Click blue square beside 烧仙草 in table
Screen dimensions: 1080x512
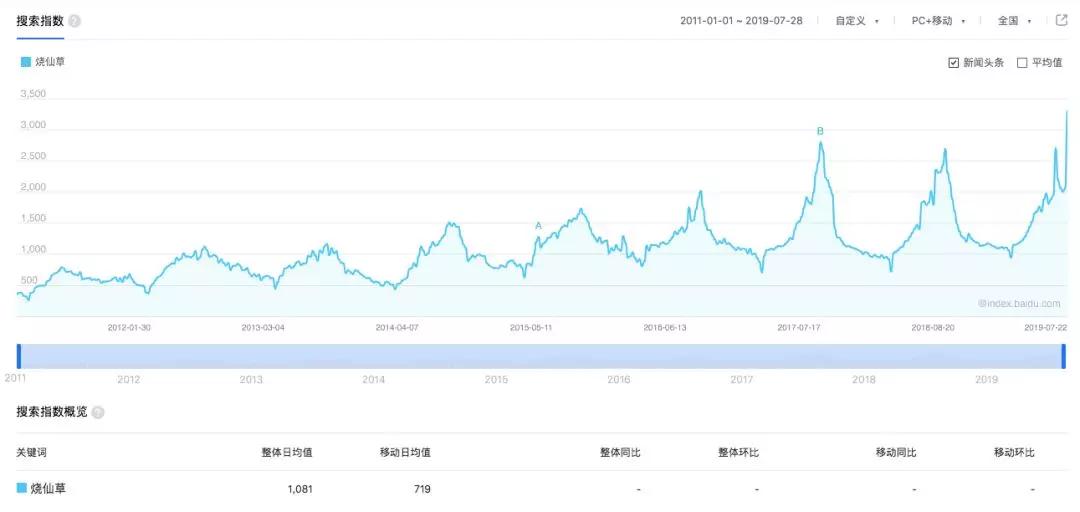22,488
